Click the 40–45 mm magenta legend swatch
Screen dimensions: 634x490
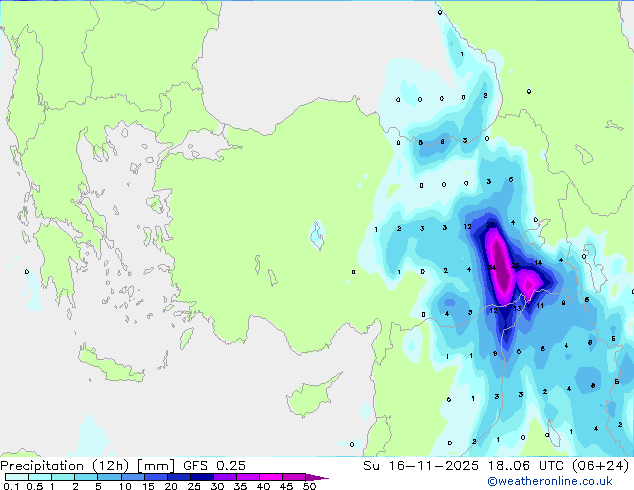pos(271,477)
